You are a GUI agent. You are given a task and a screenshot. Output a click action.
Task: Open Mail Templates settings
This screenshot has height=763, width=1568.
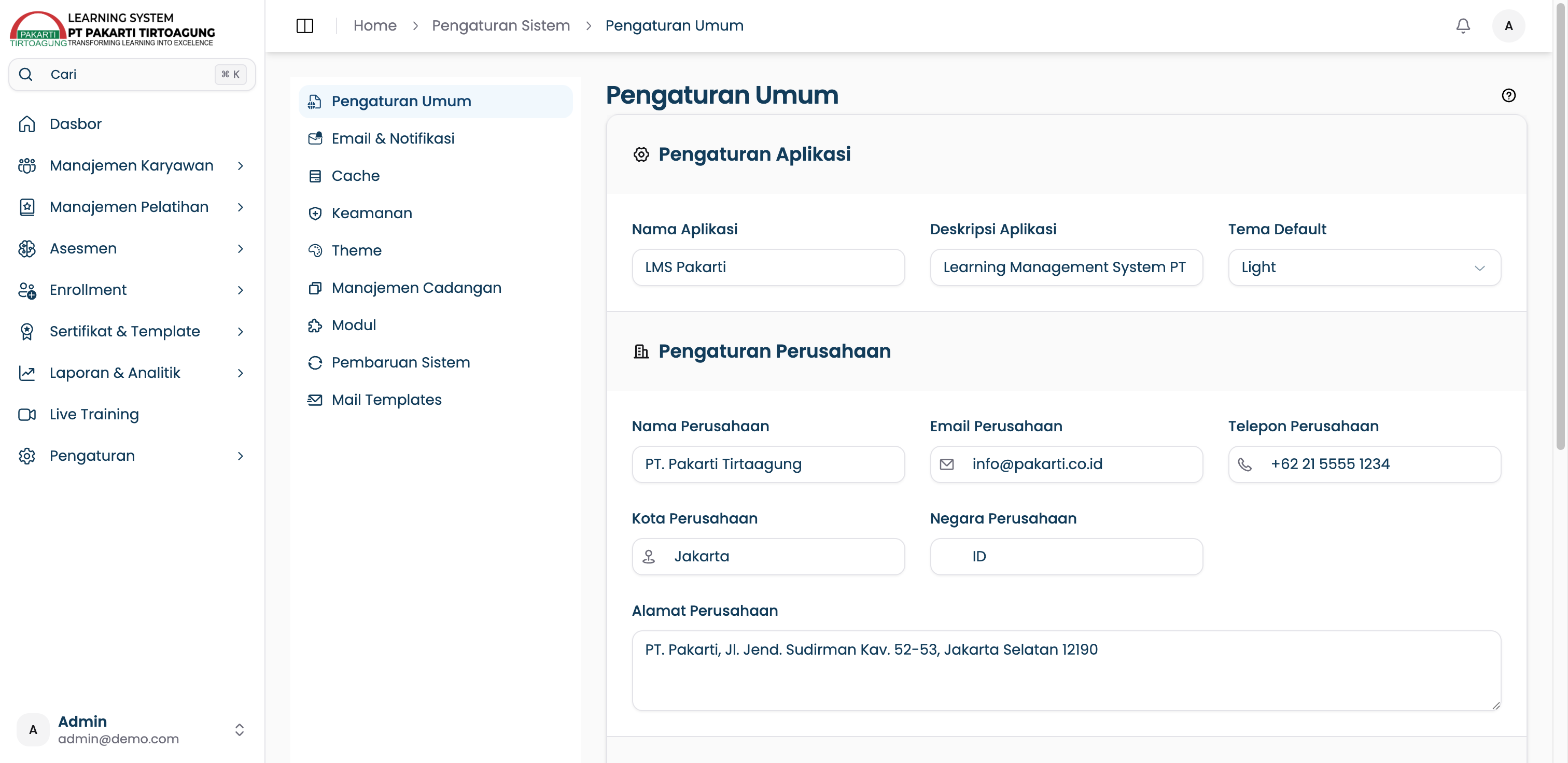pyautogui.click(x=435, y=400)
